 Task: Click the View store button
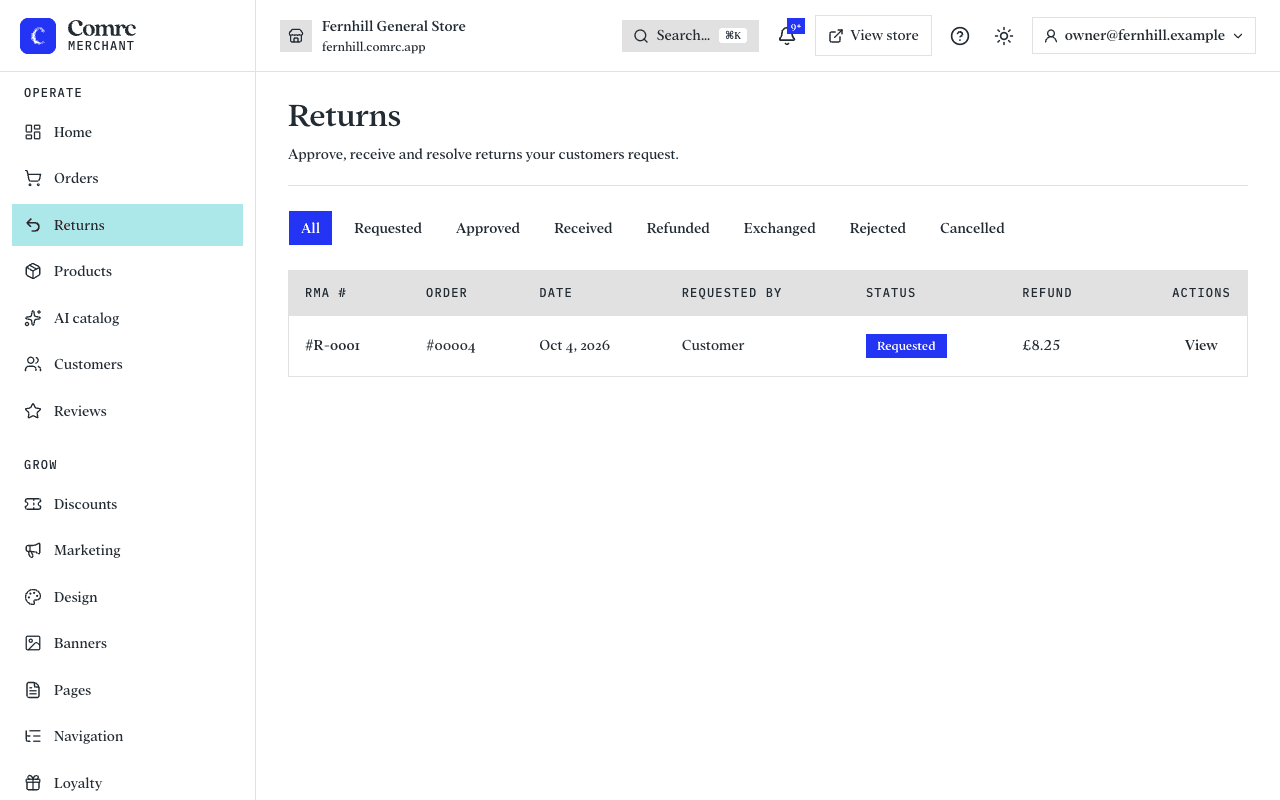[x=873, y=36]
